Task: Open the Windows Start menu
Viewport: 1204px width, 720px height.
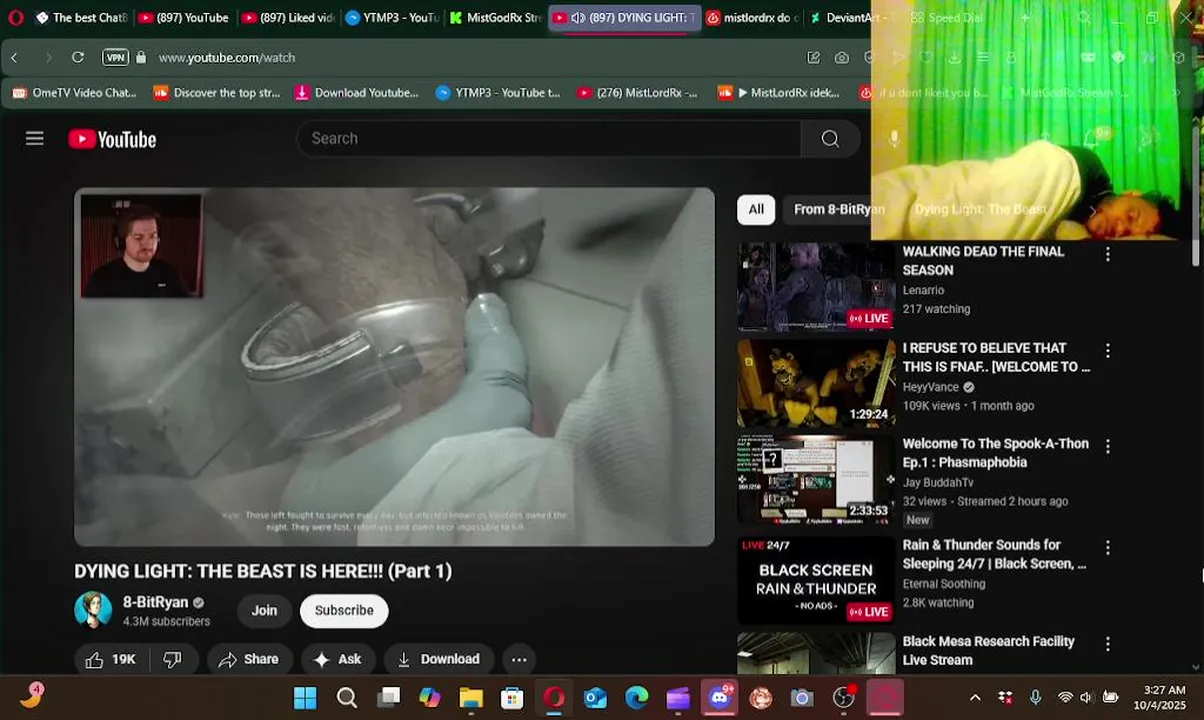Action: click(305, 698)
